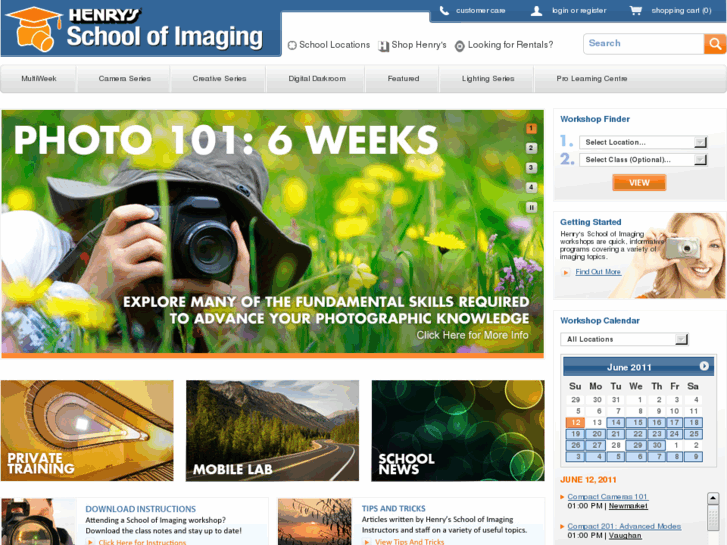
Task: Open shopping cart (0) link
Action: [681, 11]
